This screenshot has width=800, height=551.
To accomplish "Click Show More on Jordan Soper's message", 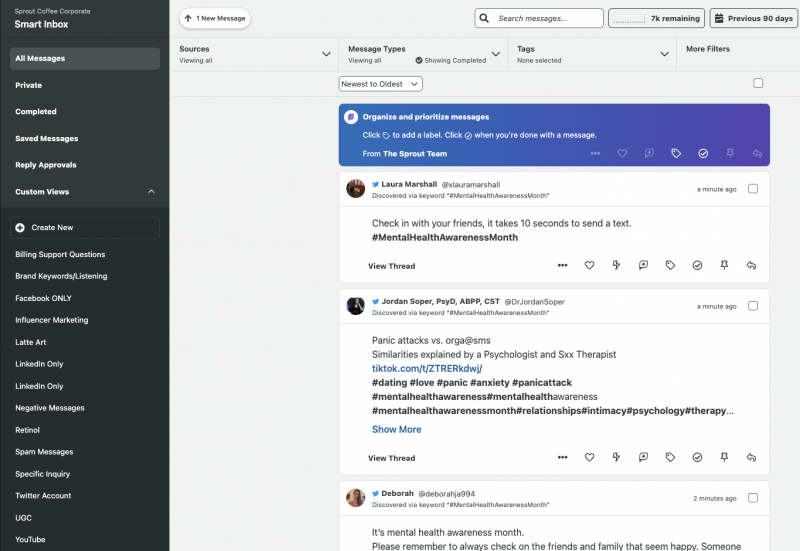I will pos(396,430).
